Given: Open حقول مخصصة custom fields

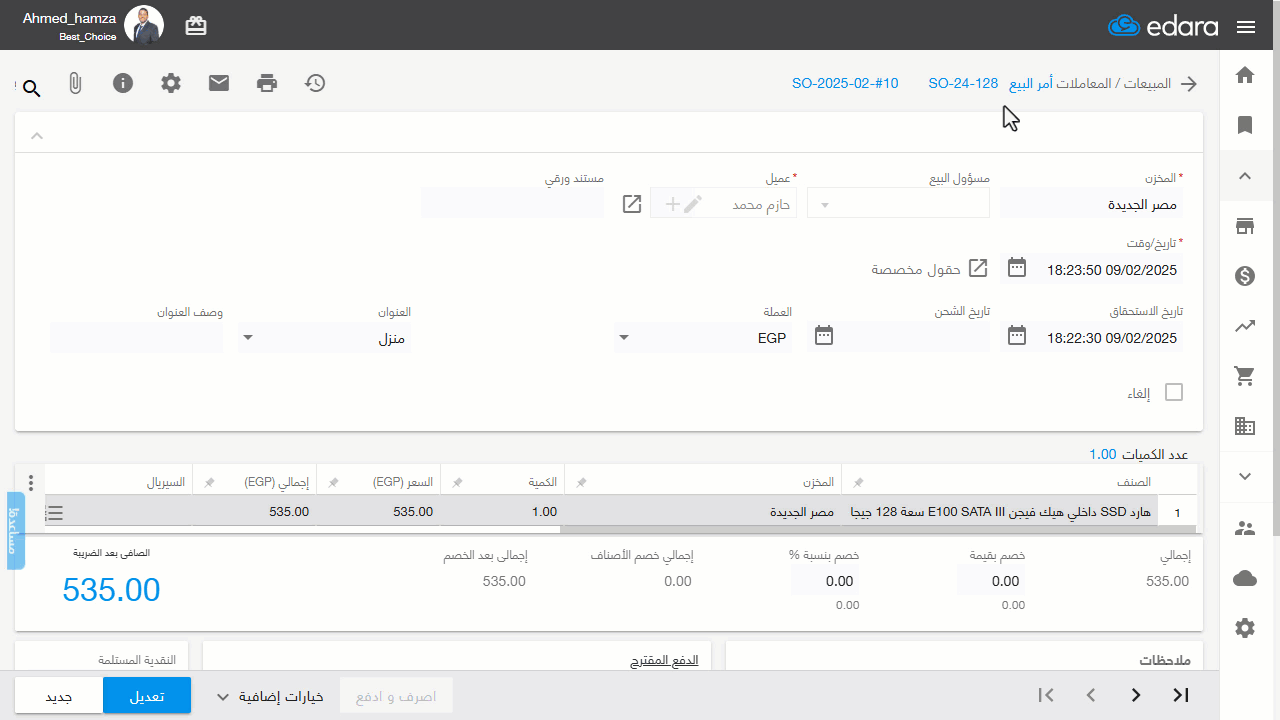Looking at the screenshot, I should point(929,269).
